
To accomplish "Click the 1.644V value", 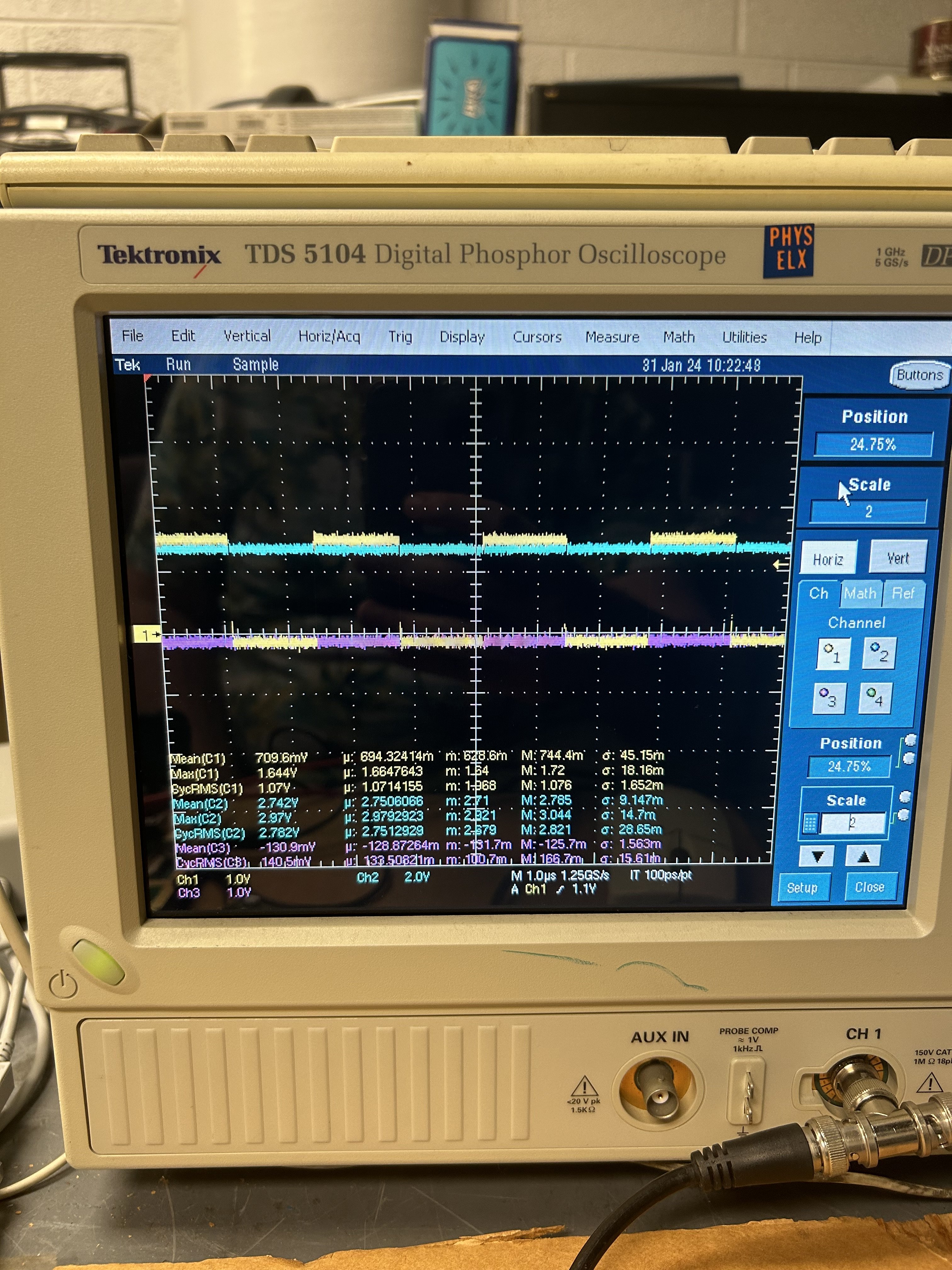I will (277, 773).
